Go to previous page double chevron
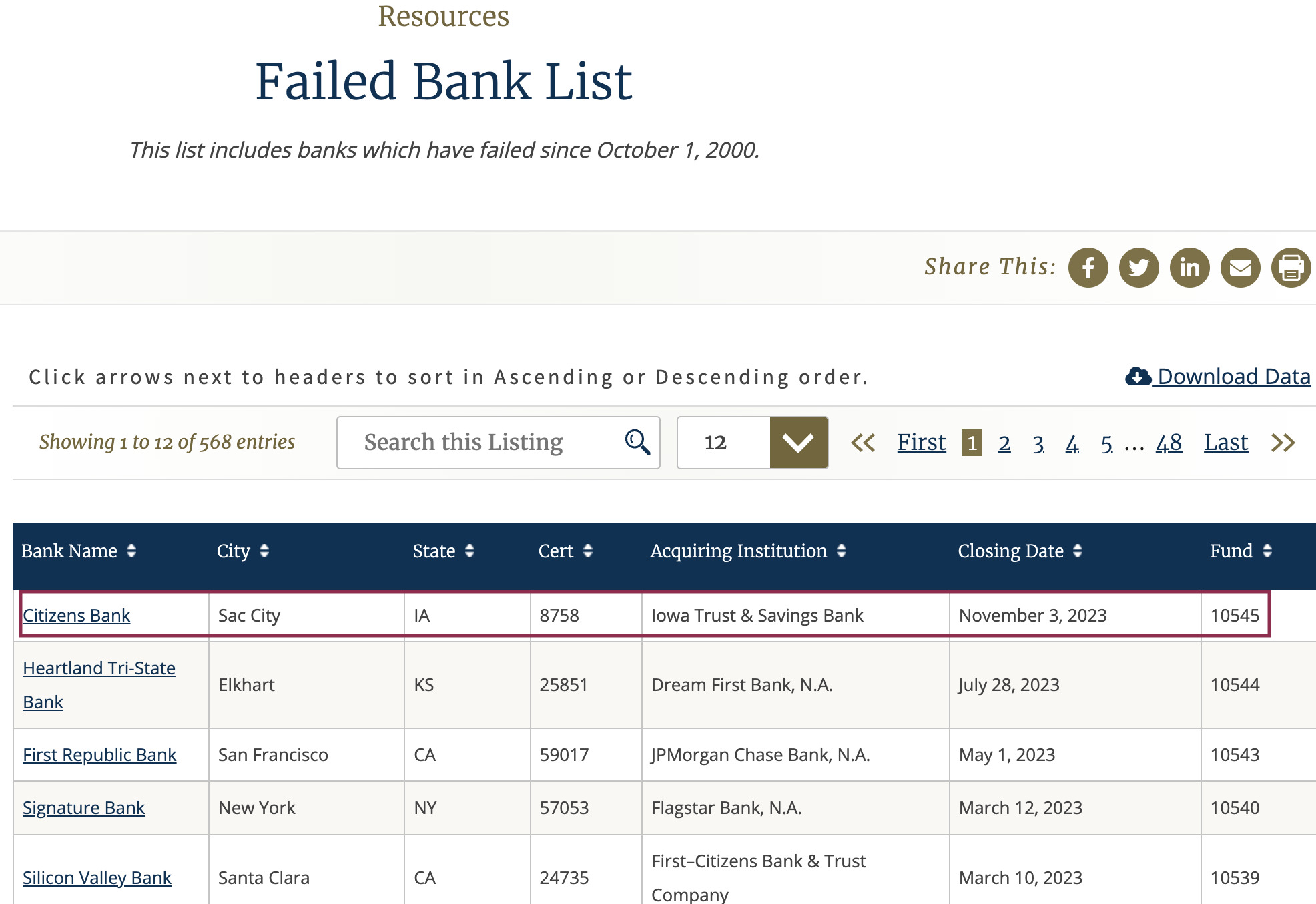The width and height of the screenshot is (1316, 904). click(x=863, y=443)
